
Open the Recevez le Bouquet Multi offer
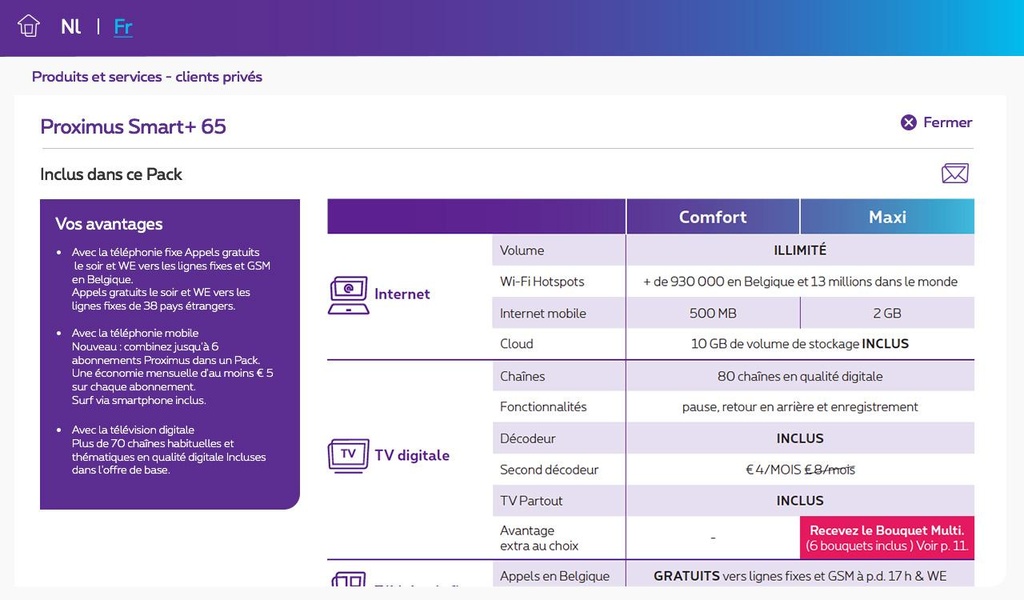(887, 538)
